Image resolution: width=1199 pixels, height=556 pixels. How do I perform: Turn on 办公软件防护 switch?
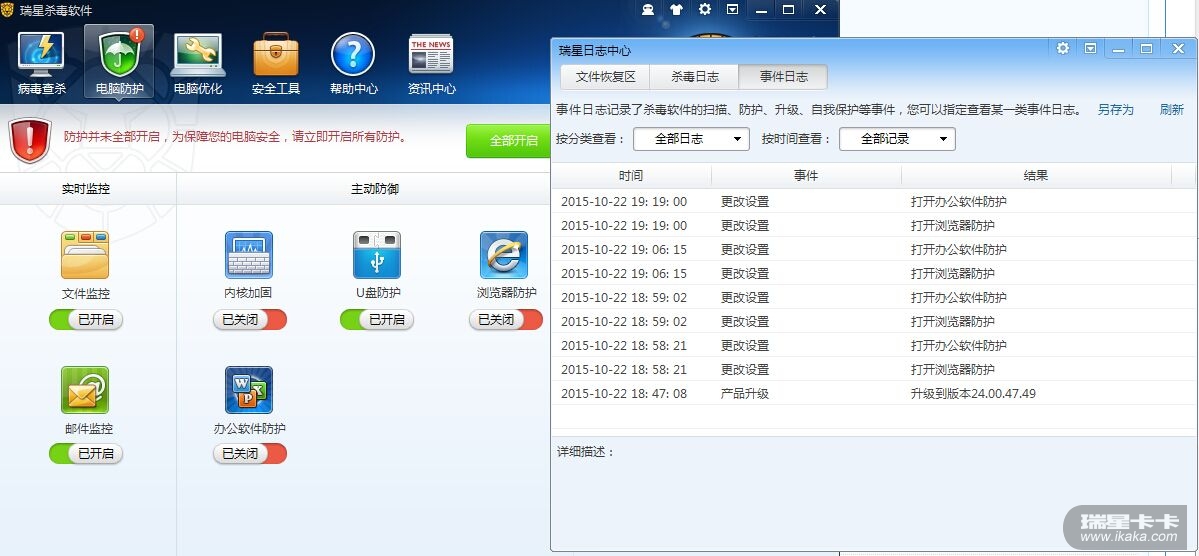tap(250, 454)
